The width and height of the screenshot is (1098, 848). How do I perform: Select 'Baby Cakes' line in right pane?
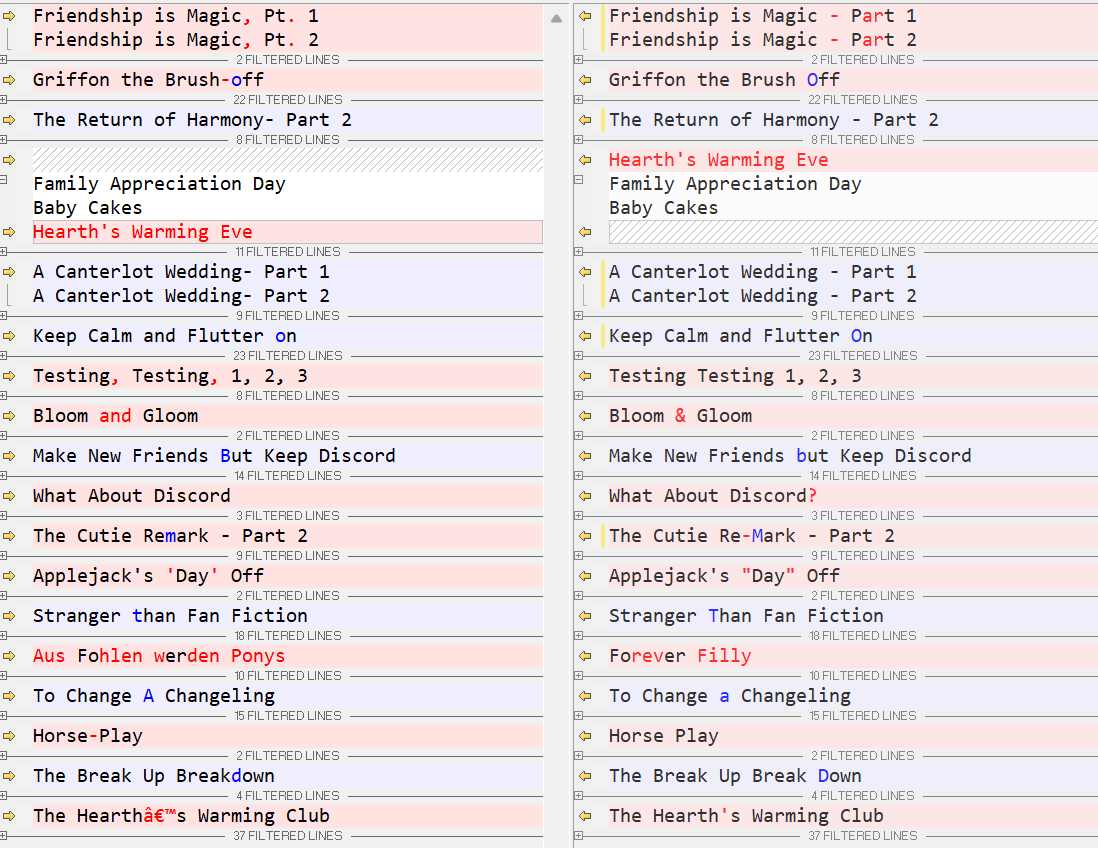coord(663,208)
